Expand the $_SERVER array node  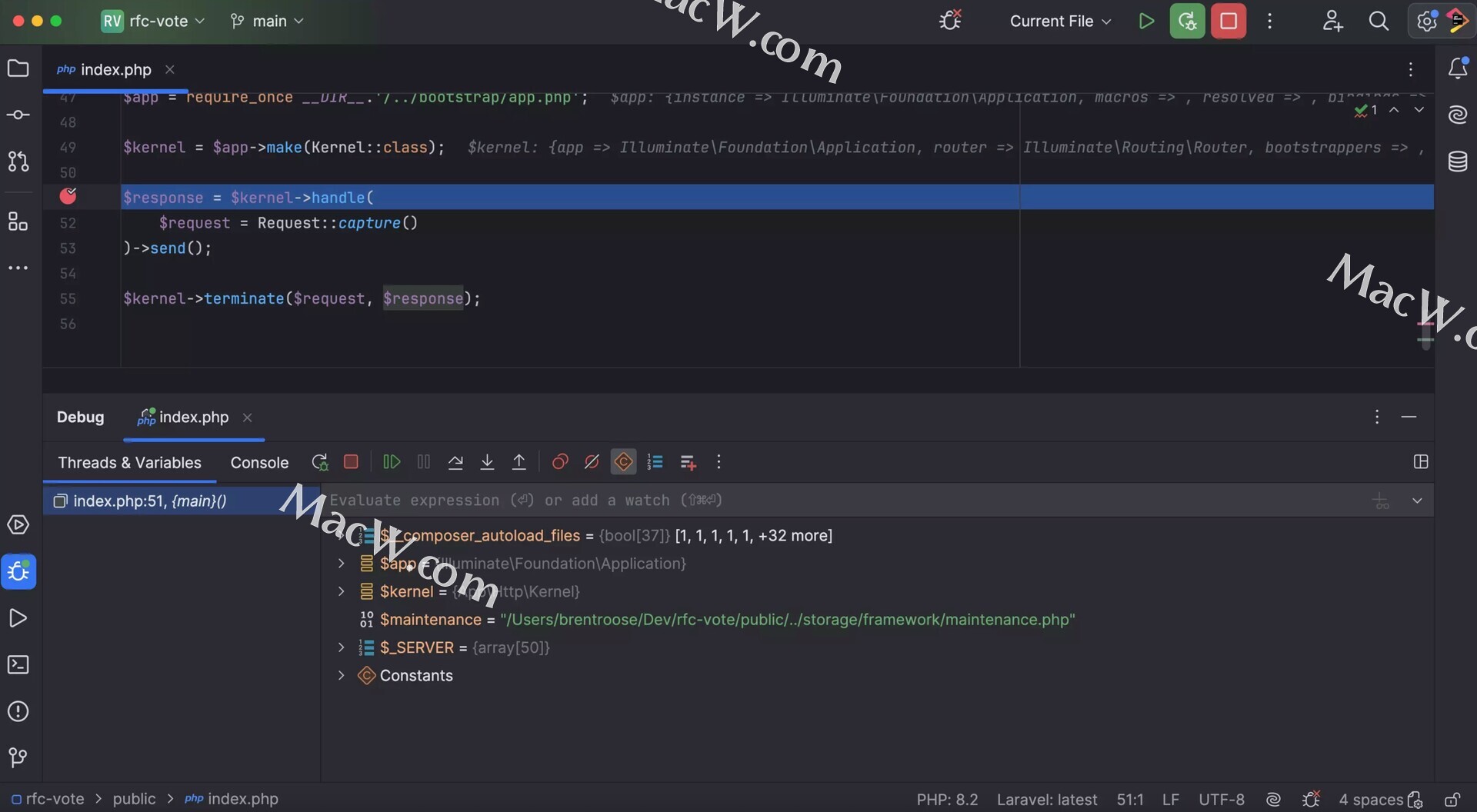point(341,647)
